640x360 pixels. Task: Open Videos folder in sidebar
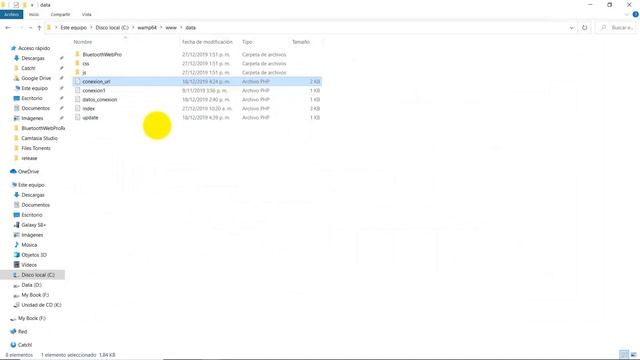coord(29,265)
